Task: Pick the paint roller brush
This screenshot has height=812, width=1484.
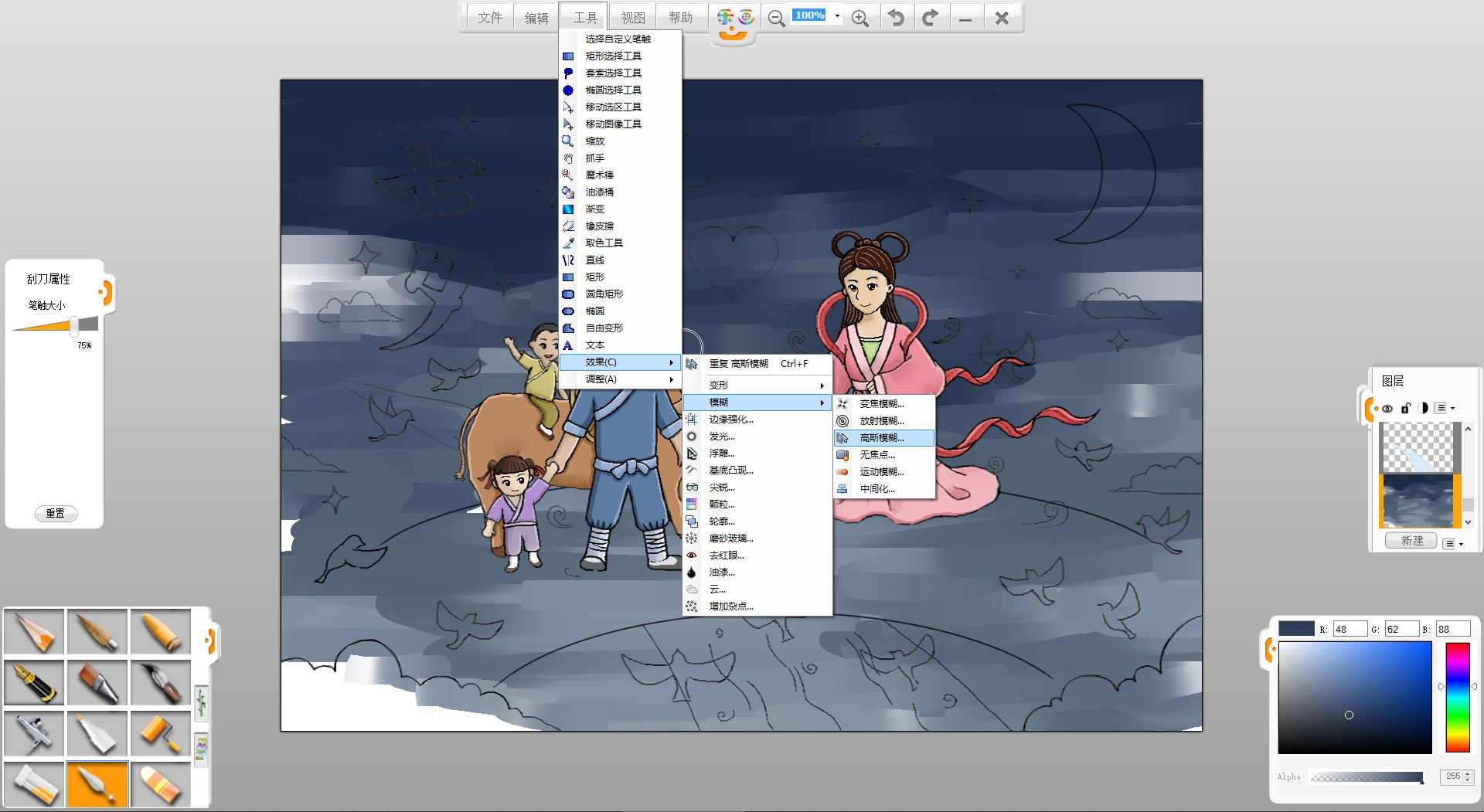Action: pos(160,733)
